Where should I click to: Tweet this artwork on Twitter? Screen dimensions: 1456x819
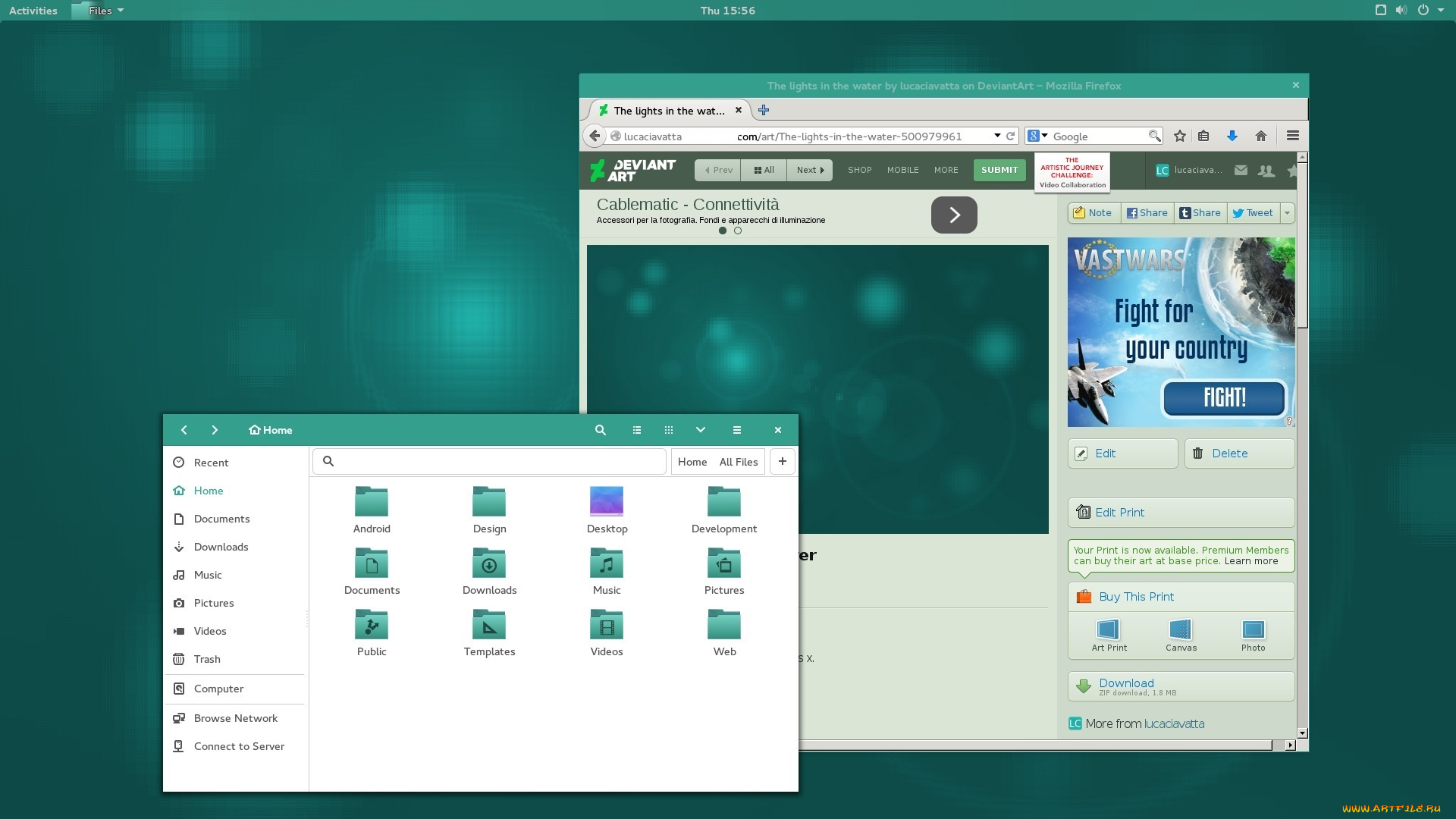point(1251,213)
